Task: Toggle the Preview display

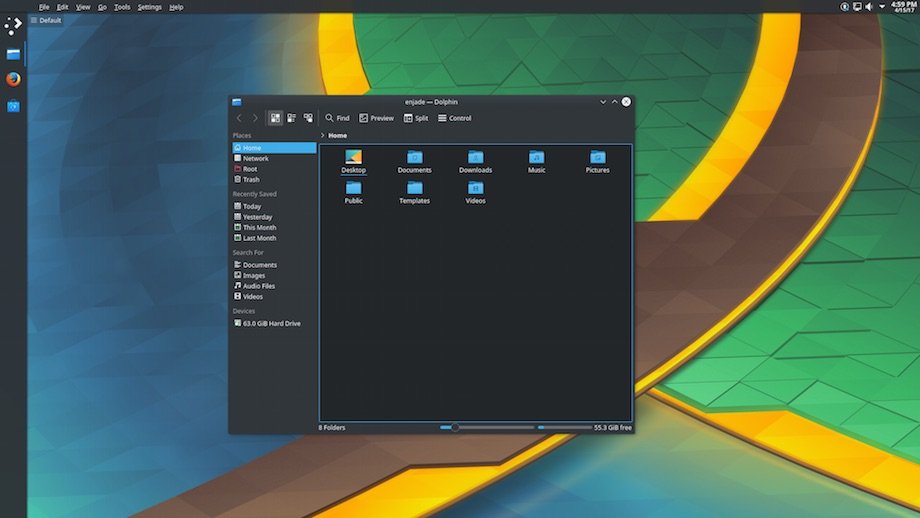Action: (376, 118)
